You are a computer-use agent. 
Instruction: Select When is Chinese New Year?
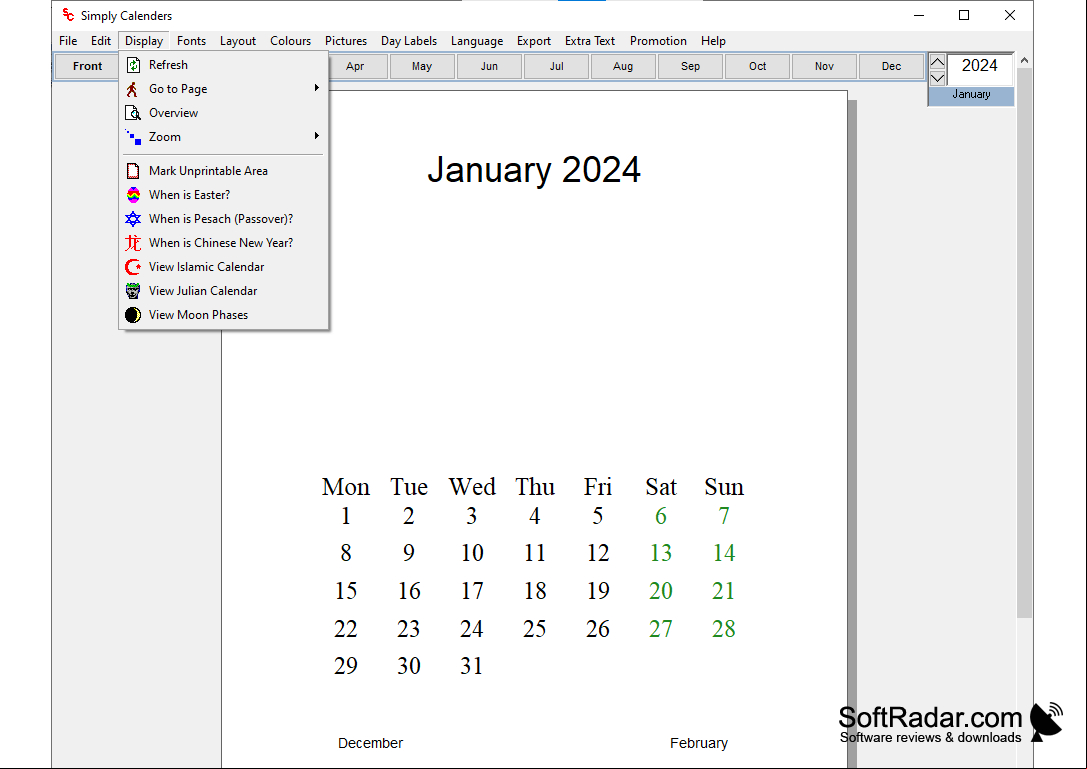(x=223, y=243)
